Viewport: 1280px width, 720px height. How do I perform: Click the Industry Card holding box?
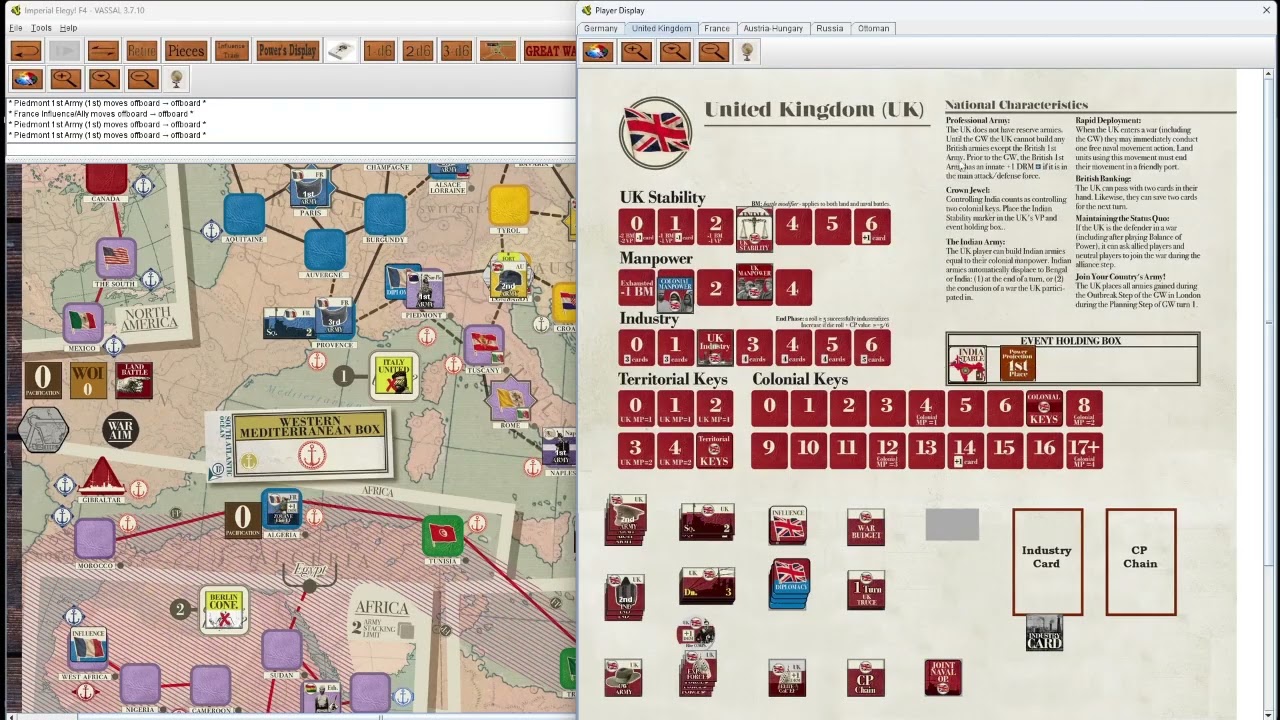(x=1047, y=562)
